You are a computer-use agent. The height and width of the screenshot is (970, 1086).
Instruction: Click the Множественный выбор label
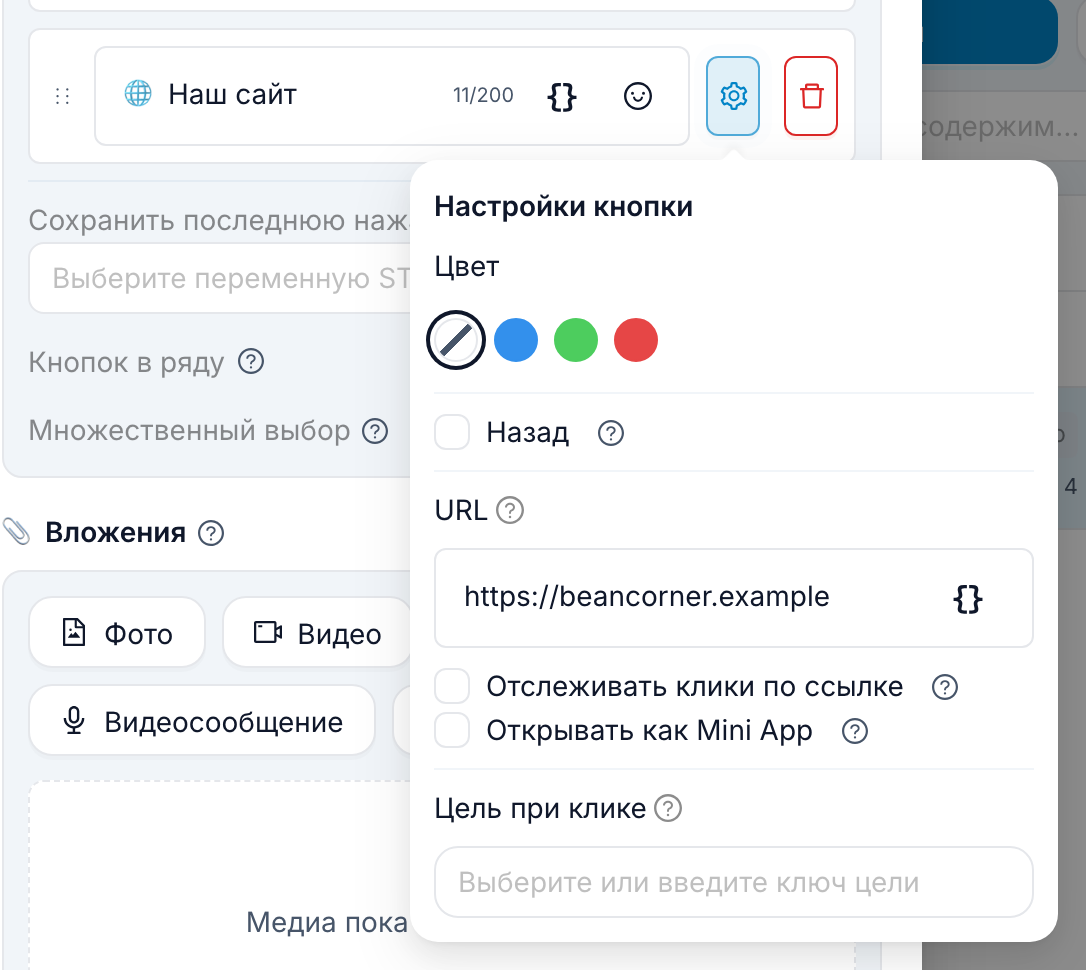click(189, 431)
